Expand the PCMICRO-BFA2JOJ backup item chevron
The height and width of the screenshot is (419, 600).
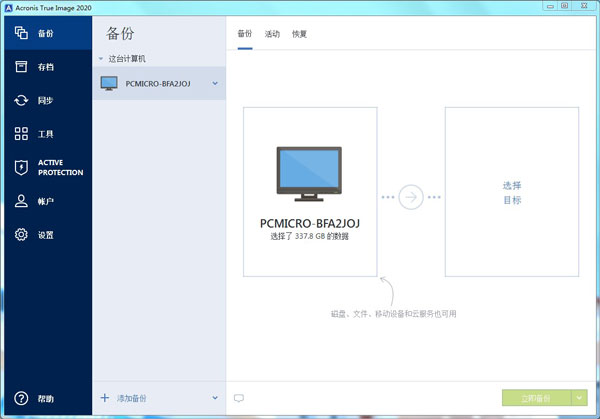(215, 83)
